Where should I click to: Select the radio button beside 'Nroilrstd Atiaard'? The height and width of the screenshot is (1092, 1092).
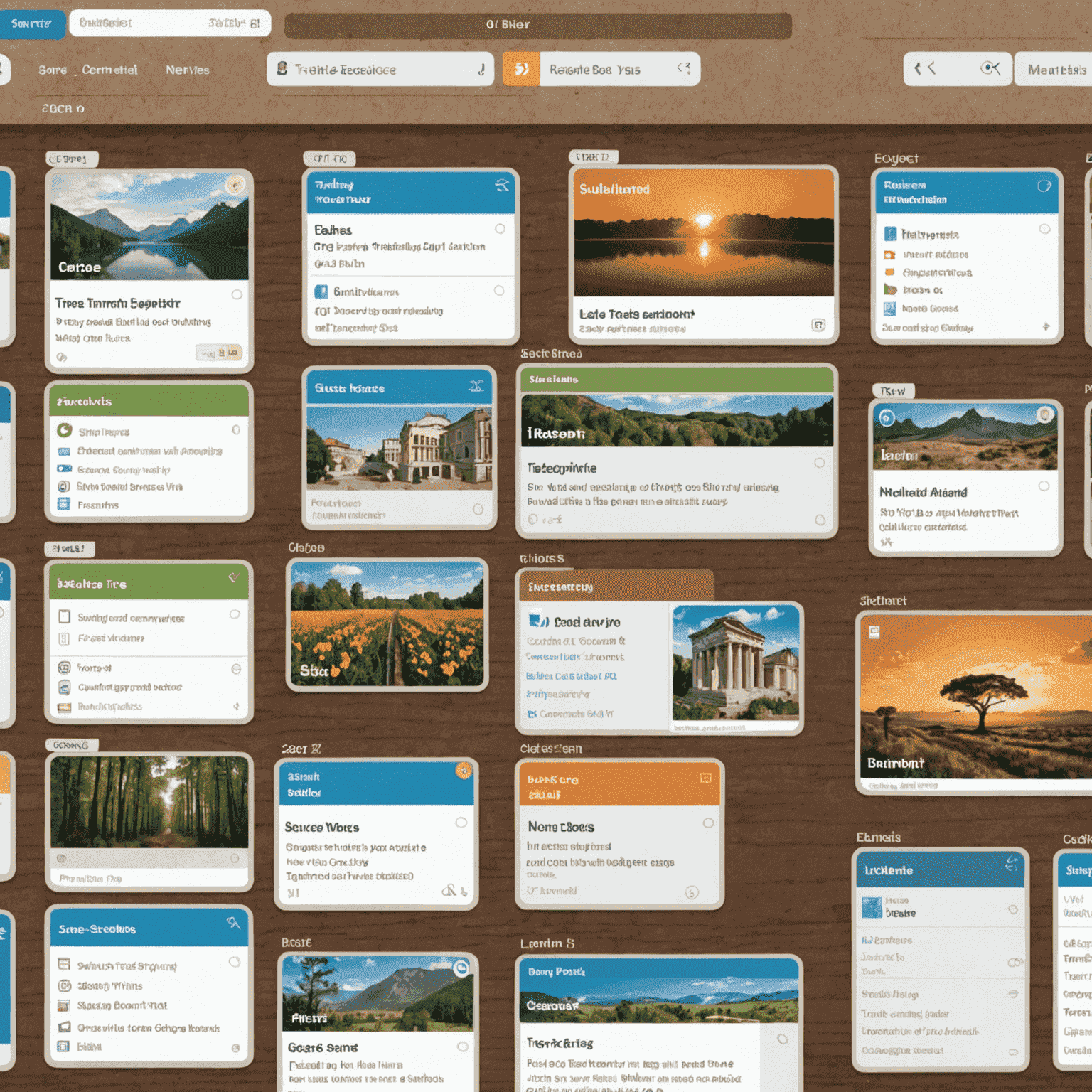(1044, 486)
